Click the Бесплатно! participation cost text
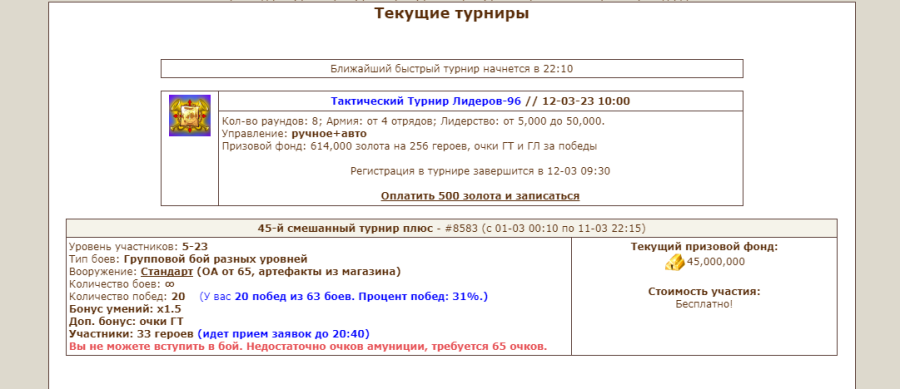This screenshot has width=900, height=389. click(x=704, y=304)
